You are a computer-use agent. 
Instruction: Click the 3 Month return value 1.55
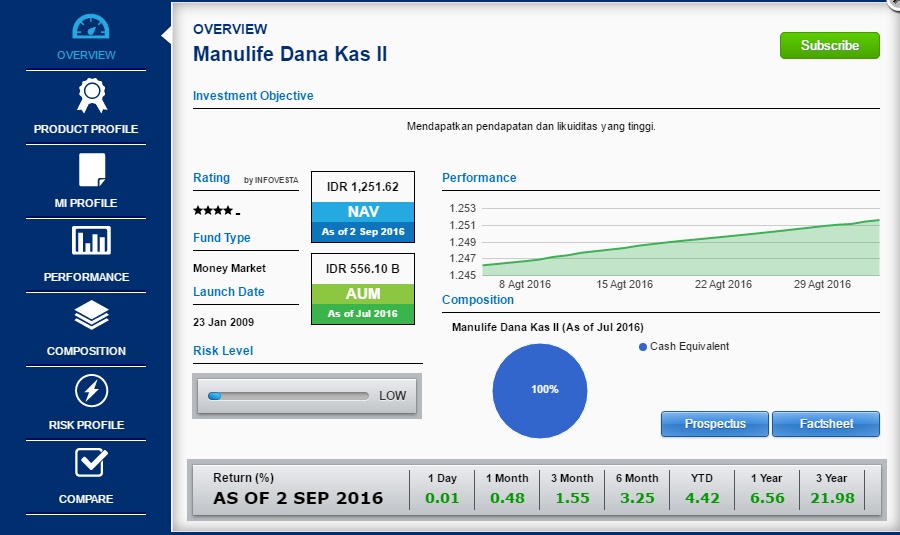(572, 498)
